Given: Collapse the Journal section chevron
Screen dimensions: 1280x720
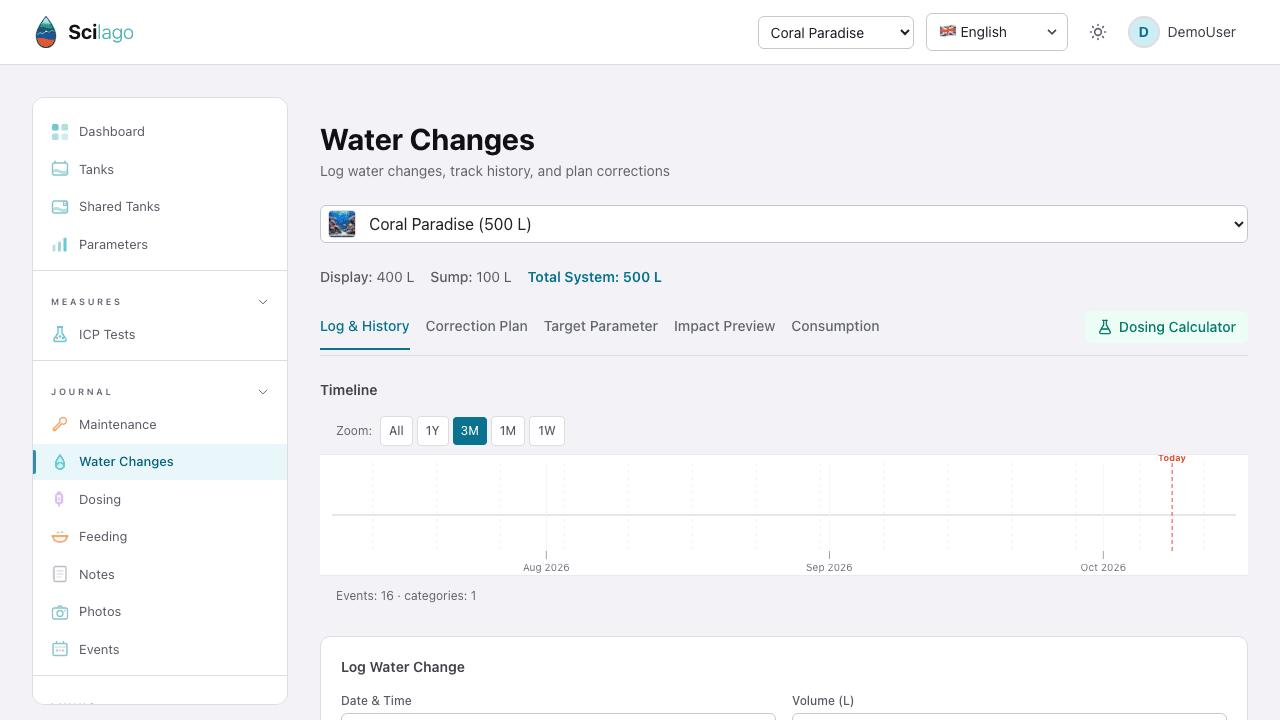Looking at the screenshot, I should click(x=263, y=392).
